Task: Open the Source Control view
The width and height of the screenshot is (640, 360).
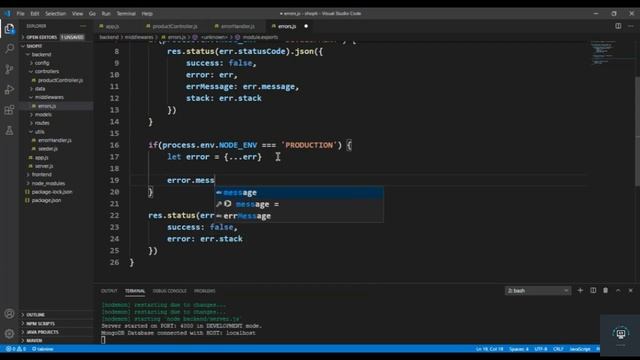Action: coord(9,69)
